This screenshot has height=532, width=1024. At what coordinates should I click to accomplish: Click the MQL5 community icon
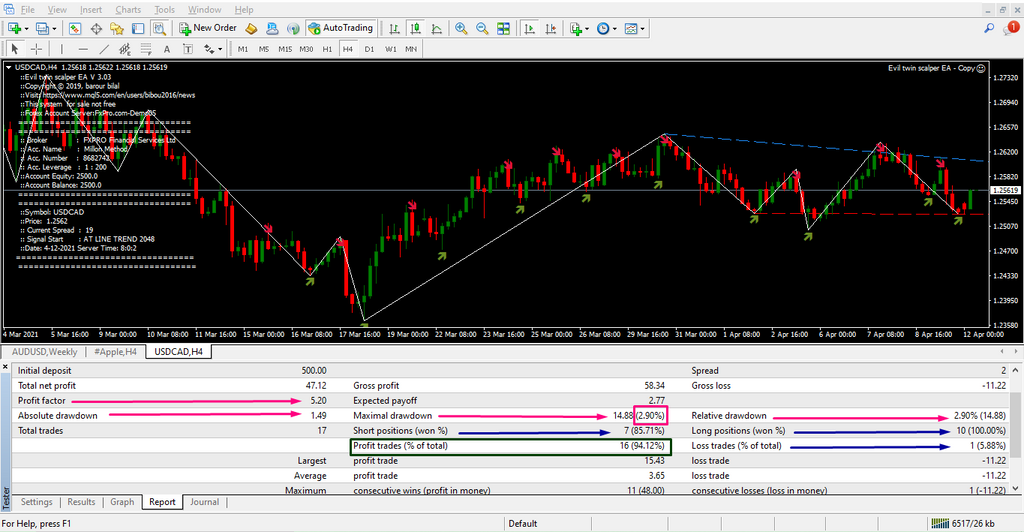pos(272,28)
